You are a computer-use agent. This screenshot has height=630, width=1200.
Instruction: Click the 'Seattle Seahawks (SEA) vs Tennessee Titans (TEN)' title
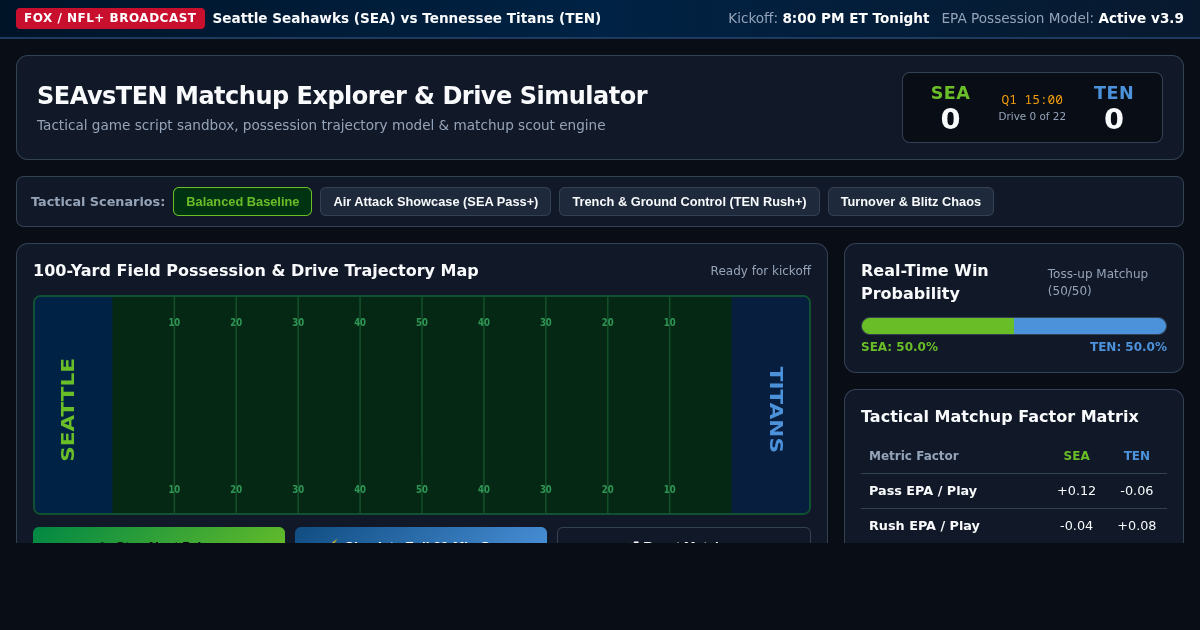tap(407, 18)
